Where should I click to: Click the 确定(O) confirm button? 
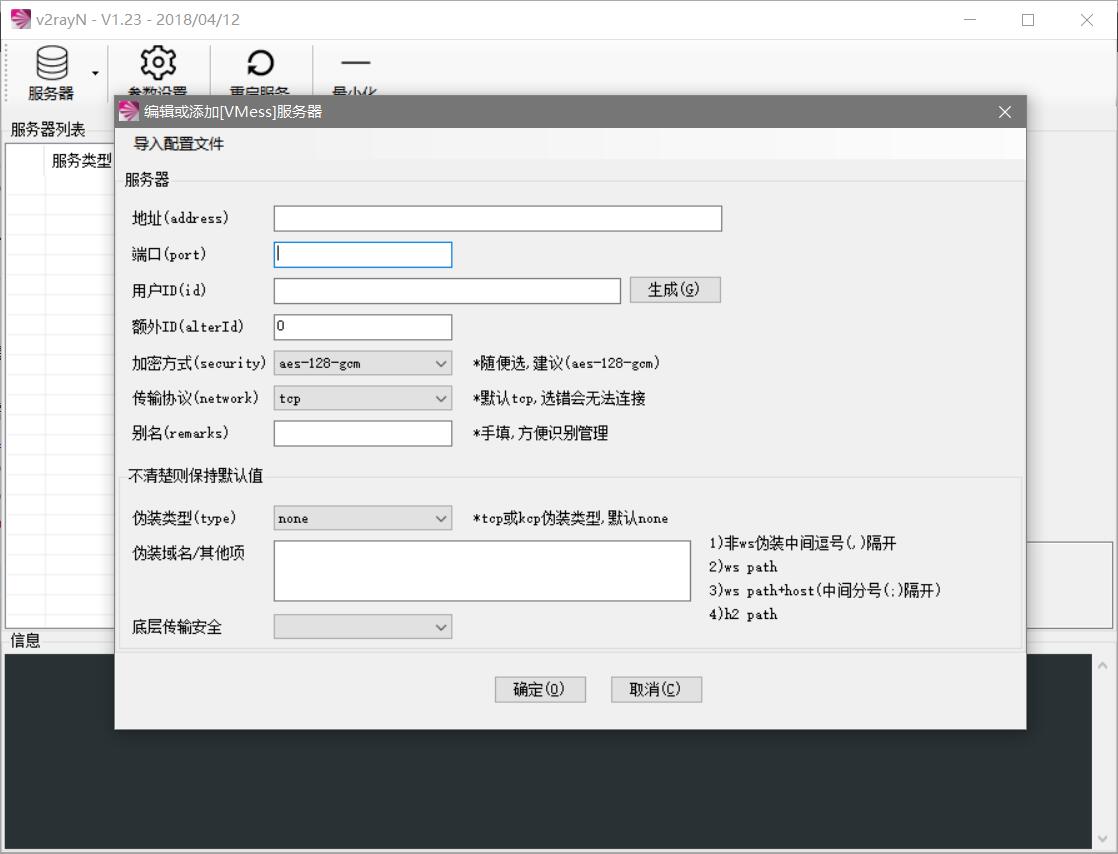(x=540, y=689)
